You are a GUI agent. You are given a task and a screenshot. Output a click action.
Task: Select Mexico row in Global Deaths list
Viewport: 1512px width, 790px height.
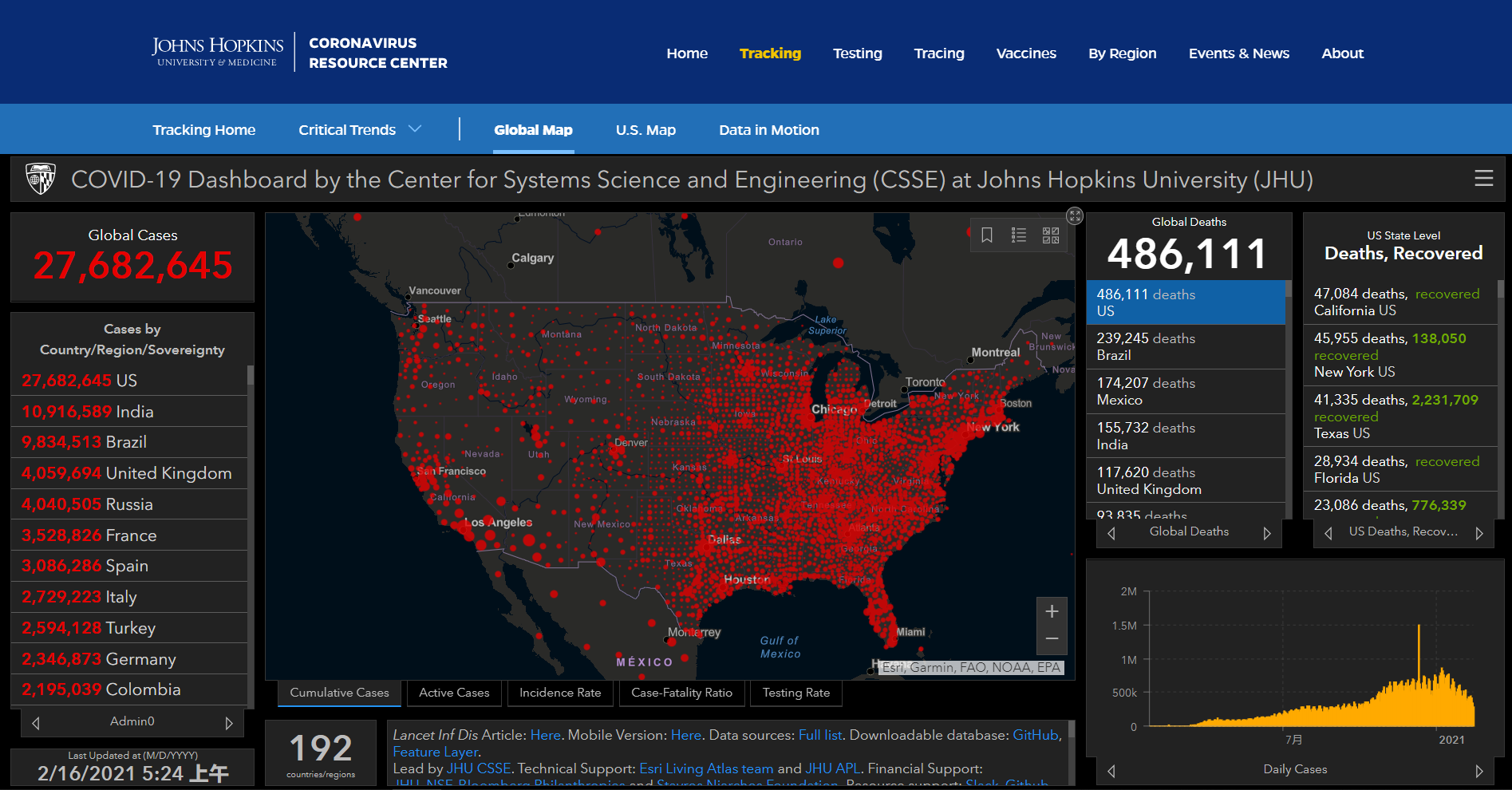click(1186, 391)
